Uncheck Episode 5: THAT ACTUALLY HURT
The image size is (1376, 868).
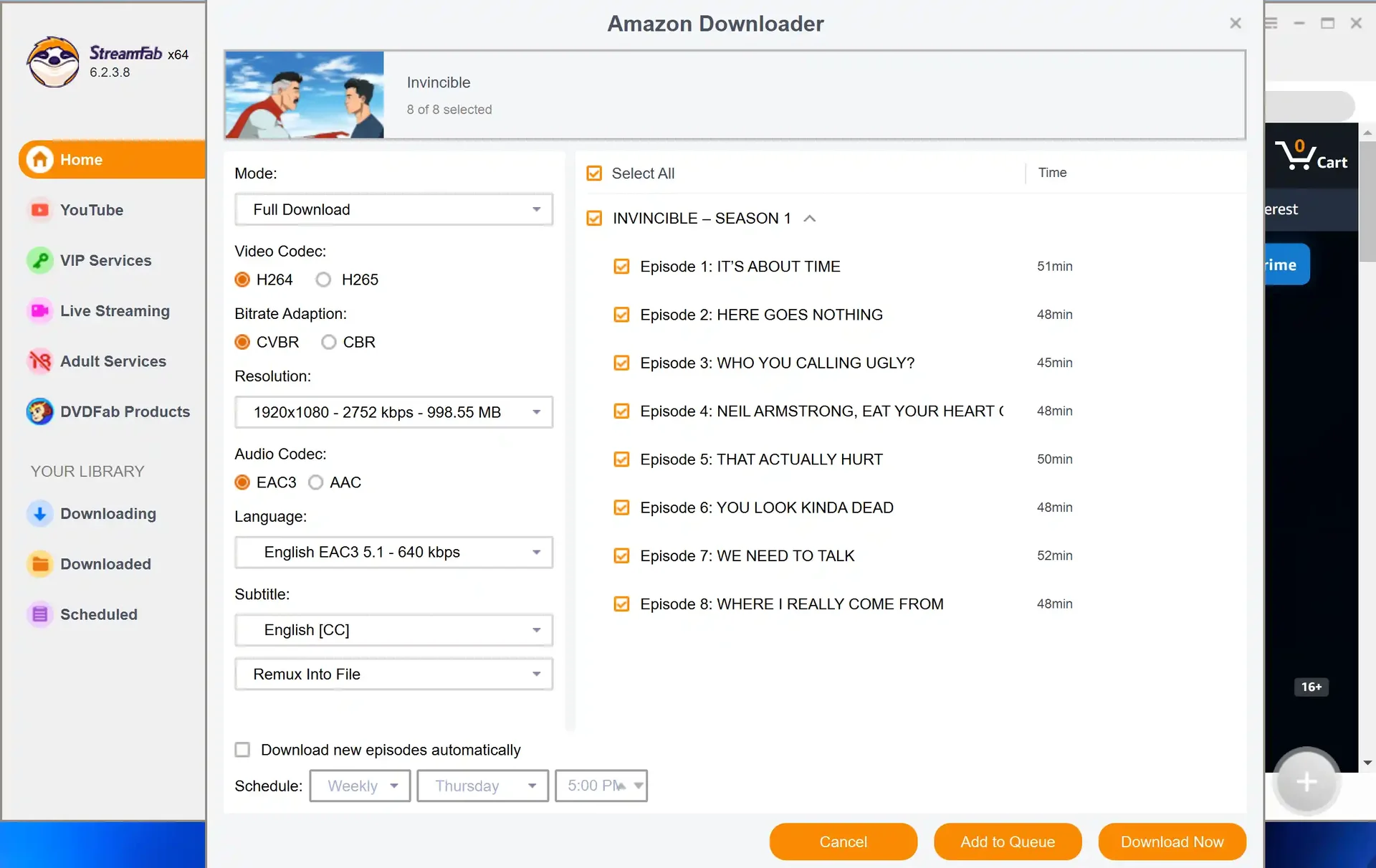[x=621, y=459]
